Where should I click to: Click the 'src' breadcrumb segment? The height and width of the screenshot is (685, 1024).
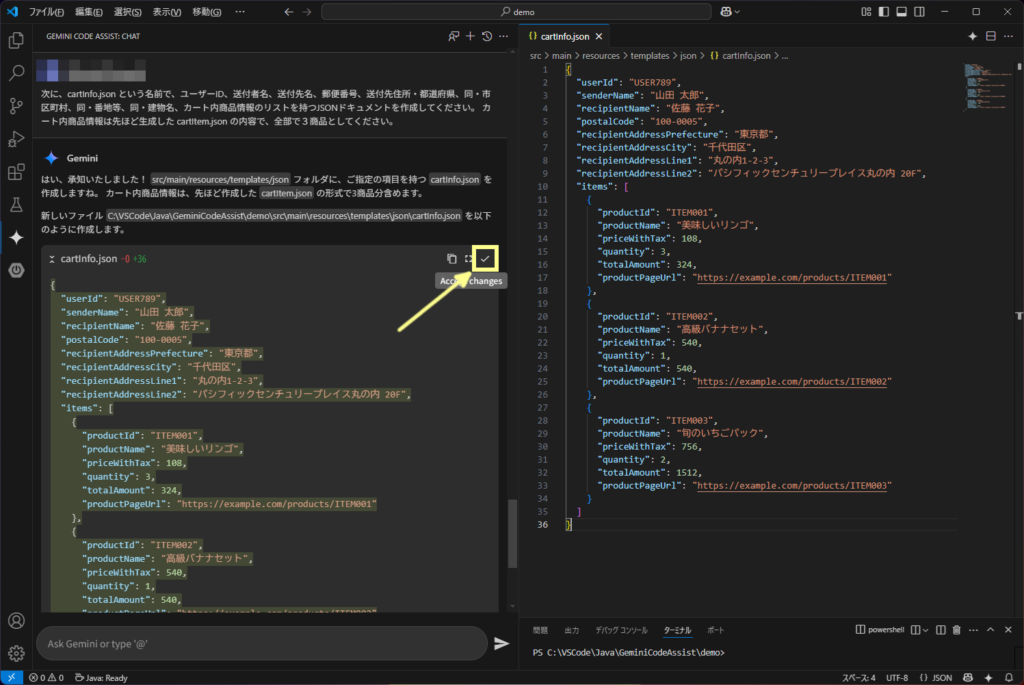tap(536, 56)
